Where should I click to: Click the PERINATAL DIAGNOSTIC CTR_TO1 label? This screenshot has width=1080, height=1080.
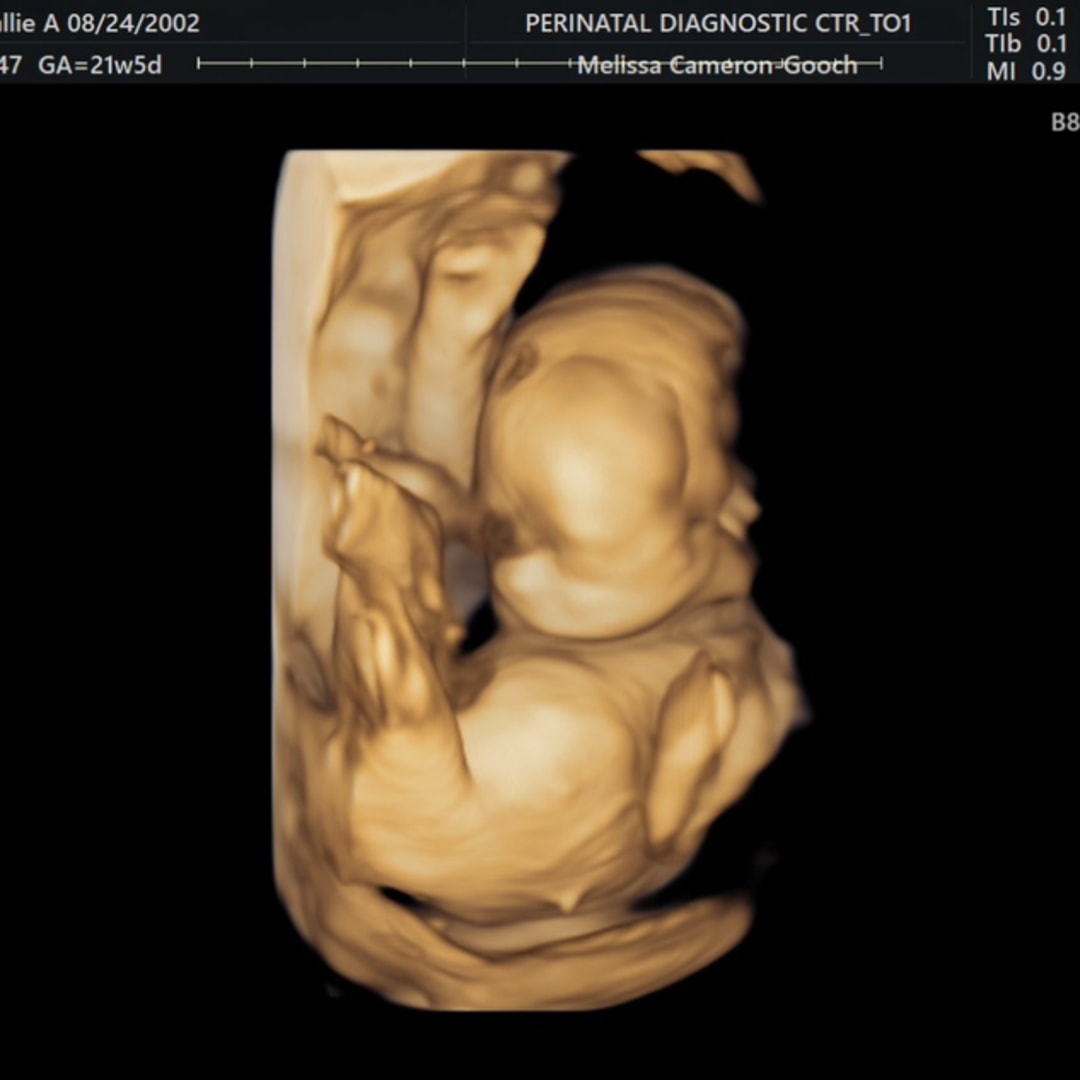(x=718, y=23)
